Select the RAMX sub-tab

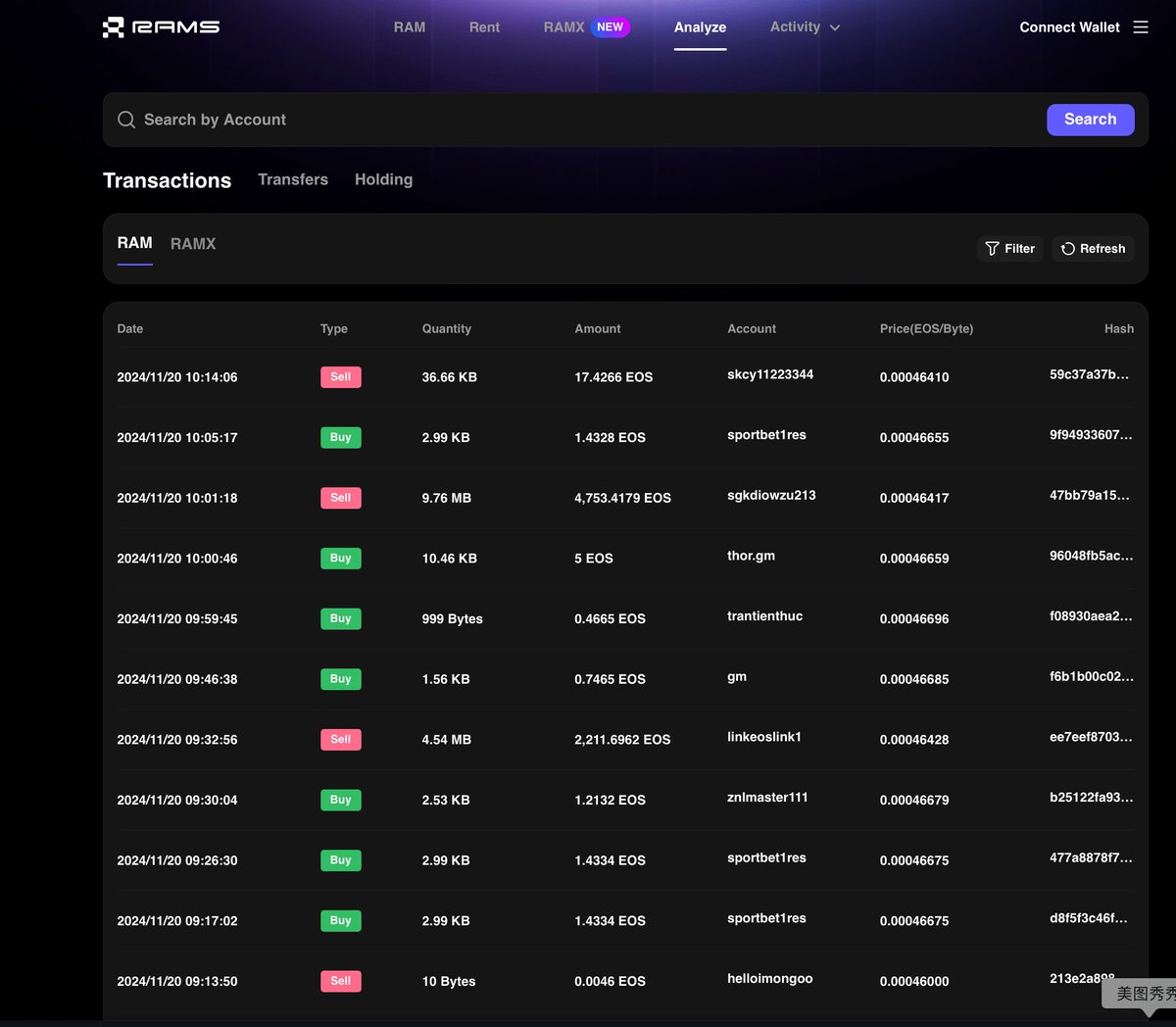click(193, 244)
